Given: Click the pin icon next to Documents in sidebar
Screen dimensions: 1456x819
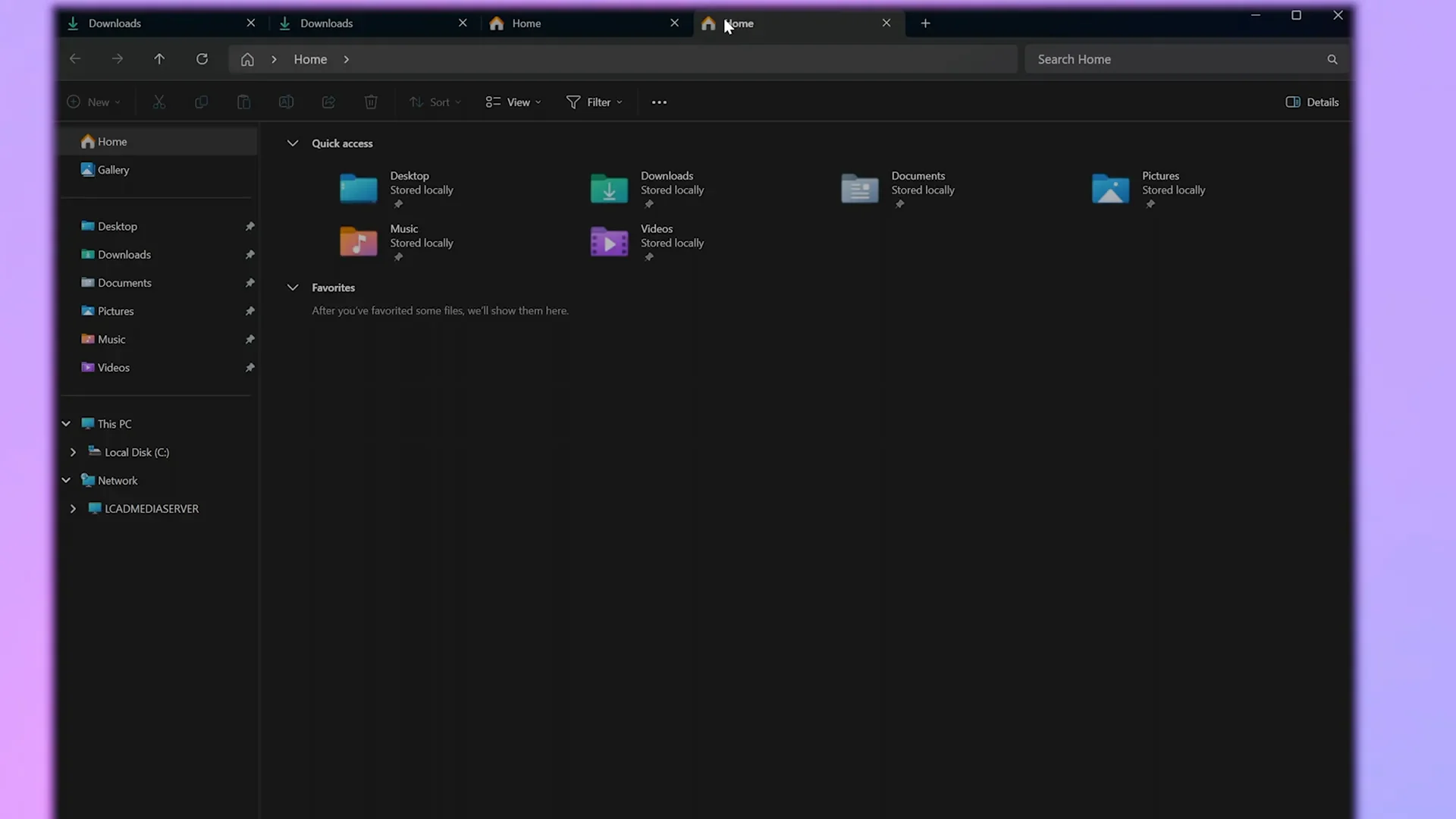Looking at the screenshot, I should pyautogui.click(x=249, y=283).
